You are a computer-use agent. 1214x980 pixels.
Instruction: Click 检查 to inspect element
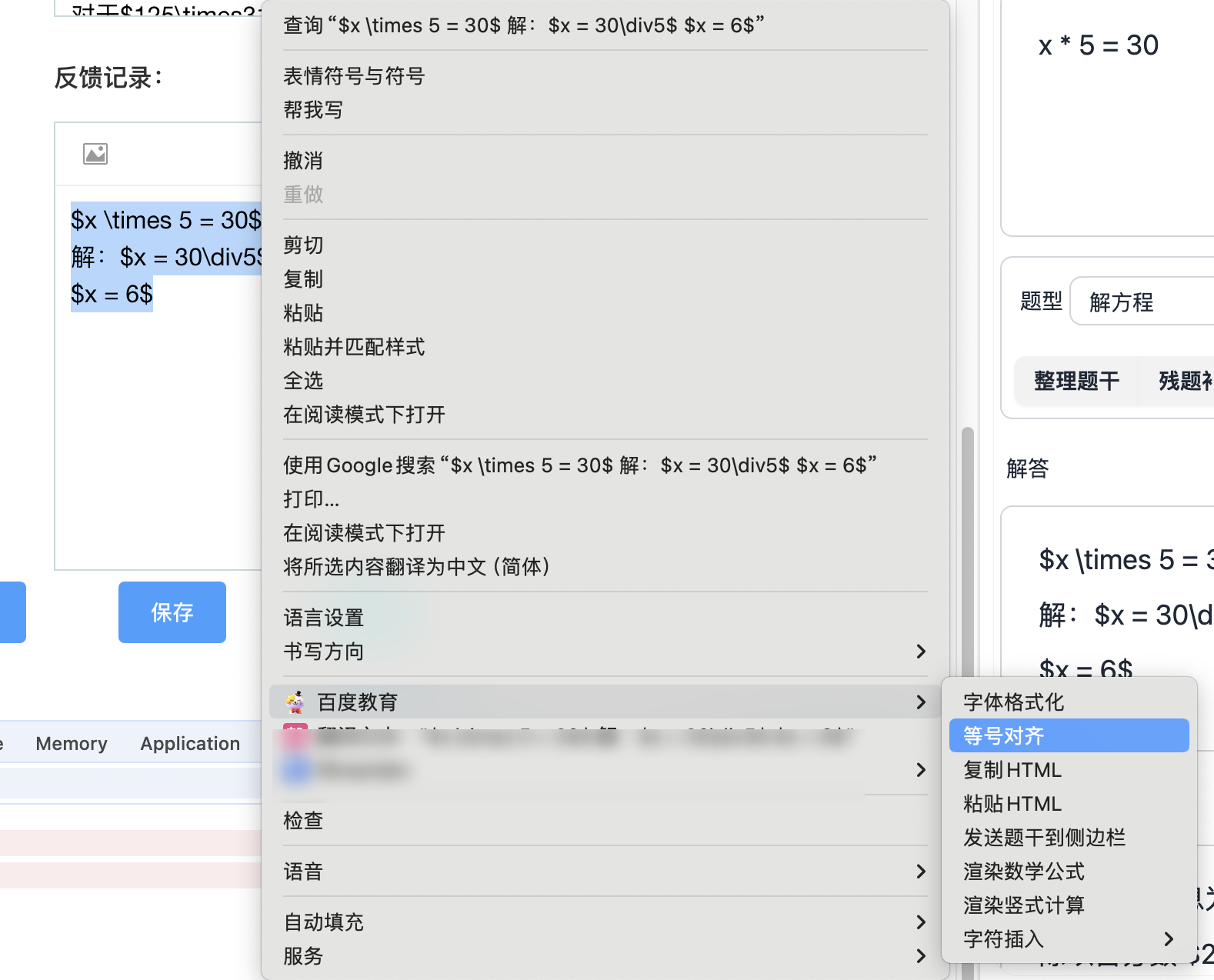pos(303,821)
